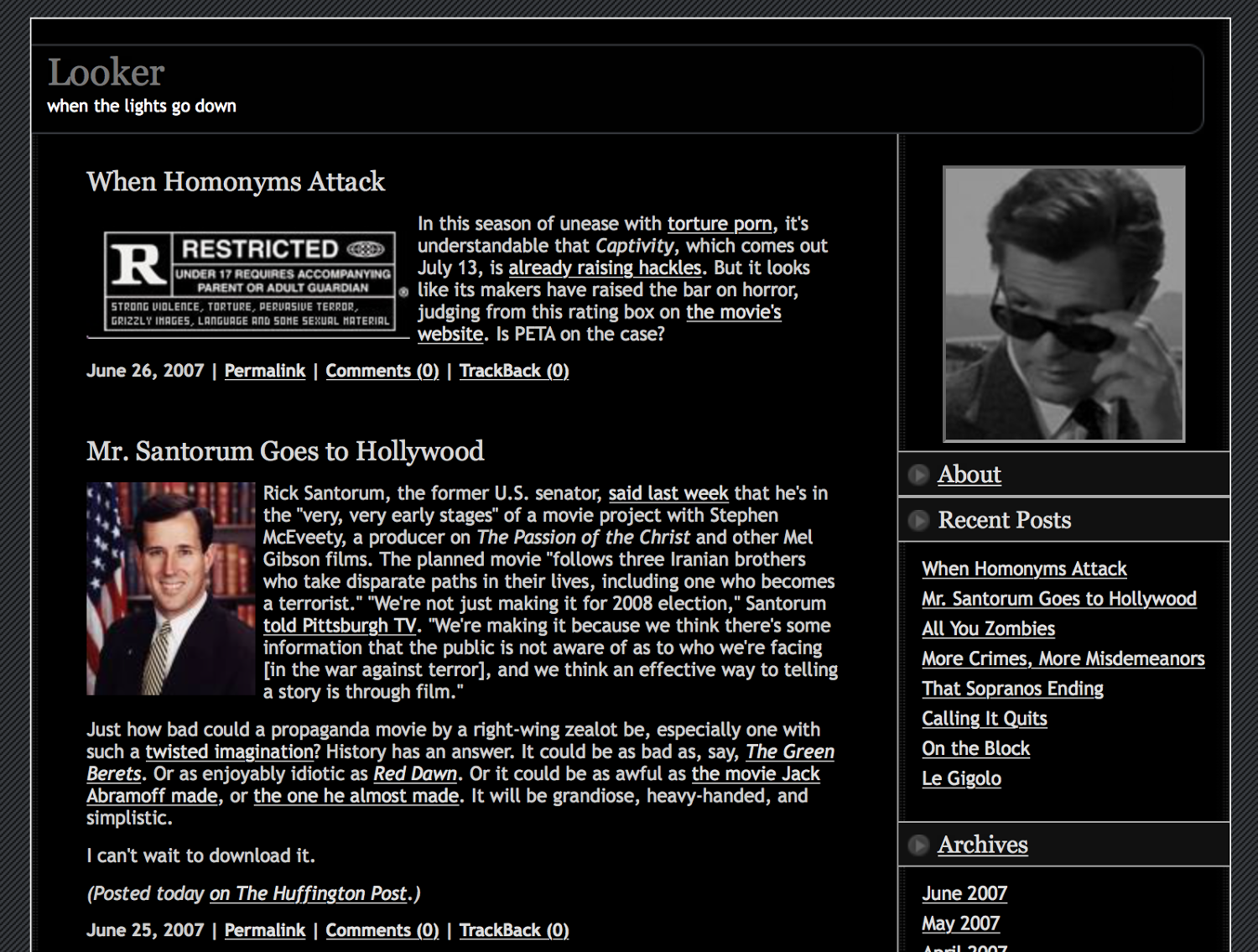1258x952 pixels.
Task: Open the About sidebar link
Action: tap(969, 475)
